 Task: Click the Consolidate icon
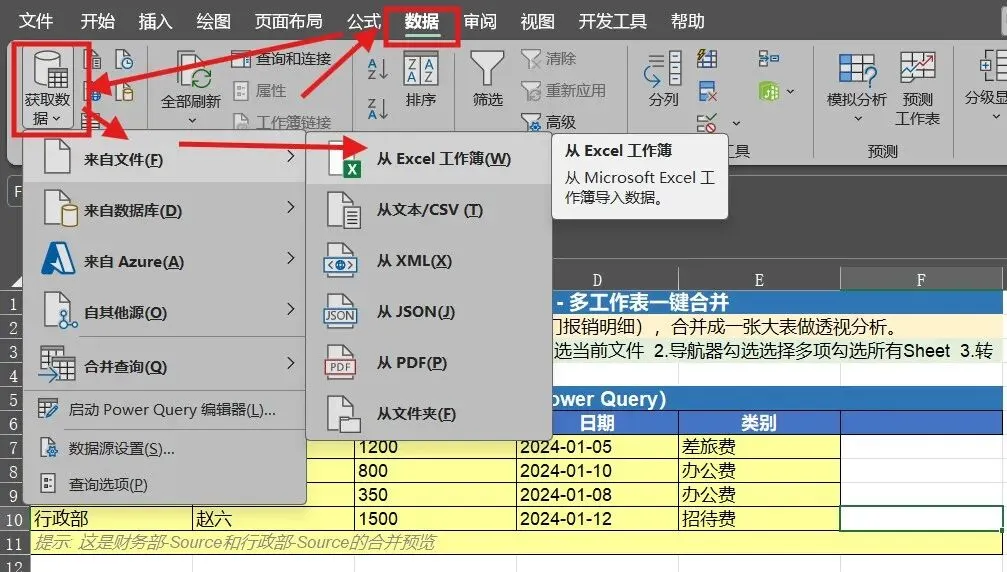pyautogui.click(x=769, y=59)
